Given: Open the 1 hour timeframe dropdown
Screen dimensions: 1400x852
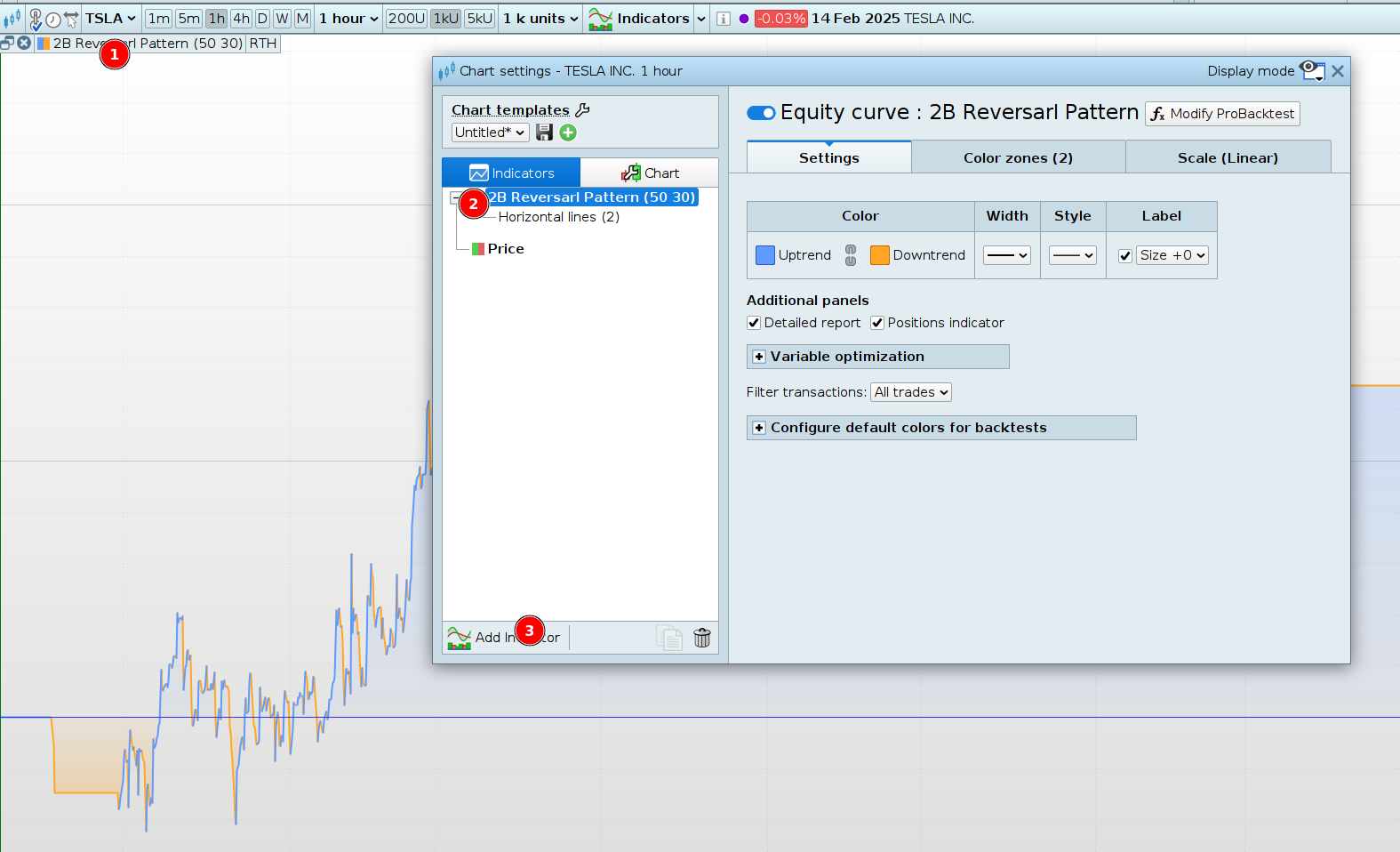Looking at the screenshot, I should (348, 19).
